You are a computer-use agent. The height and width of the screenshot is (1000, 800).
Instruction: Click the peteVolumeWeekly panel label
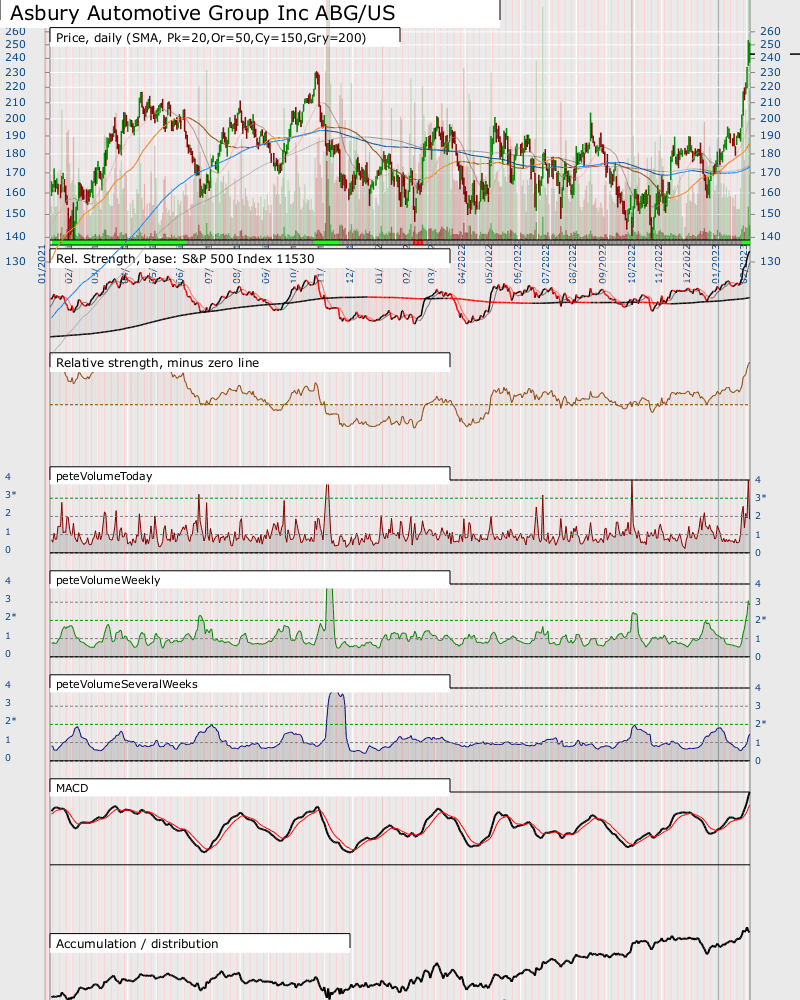coord(108,580)
